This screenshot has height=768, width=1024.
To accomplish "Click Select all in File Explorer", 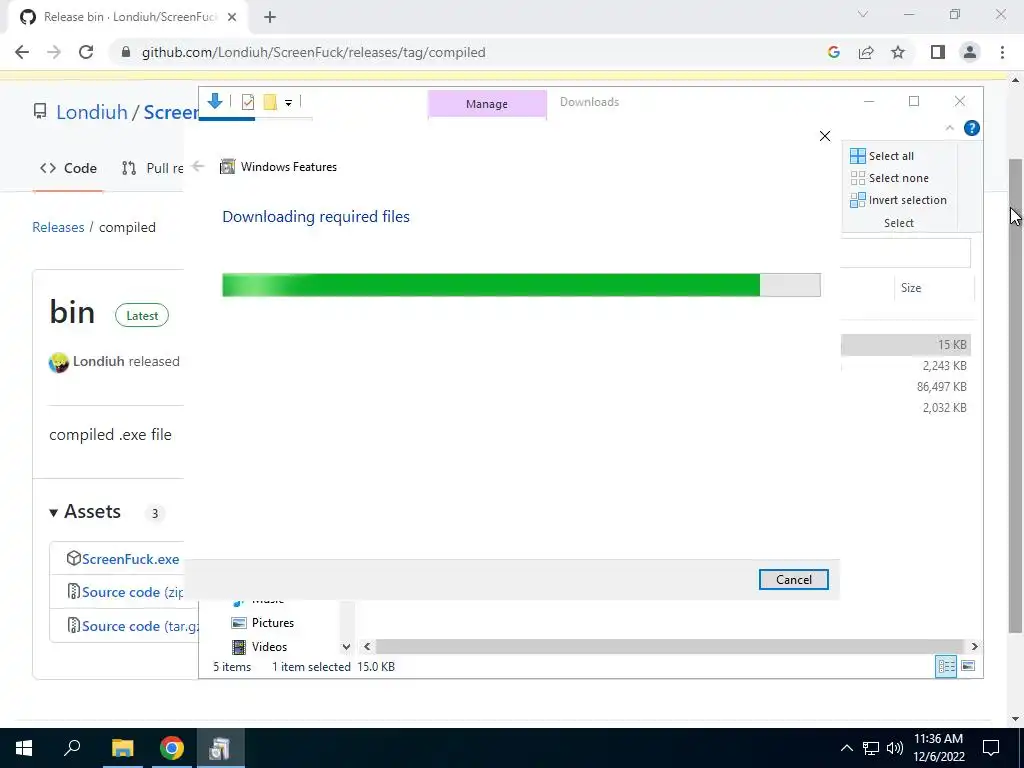I will point(882,156).
